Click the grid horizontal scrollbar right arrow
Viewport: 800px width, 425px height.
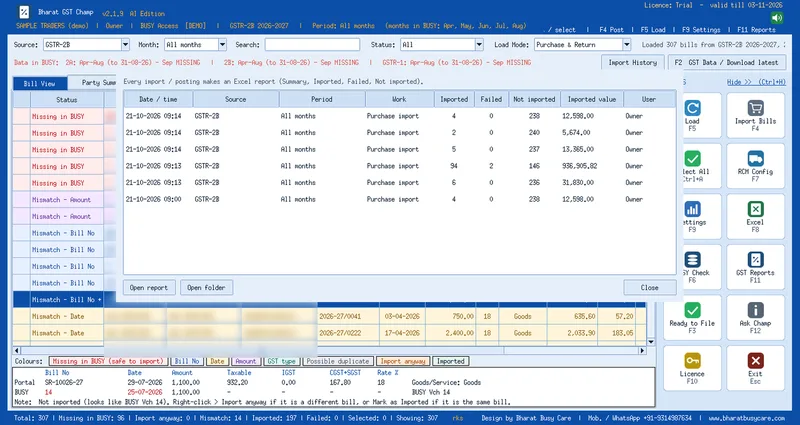[x=642, y=351]
